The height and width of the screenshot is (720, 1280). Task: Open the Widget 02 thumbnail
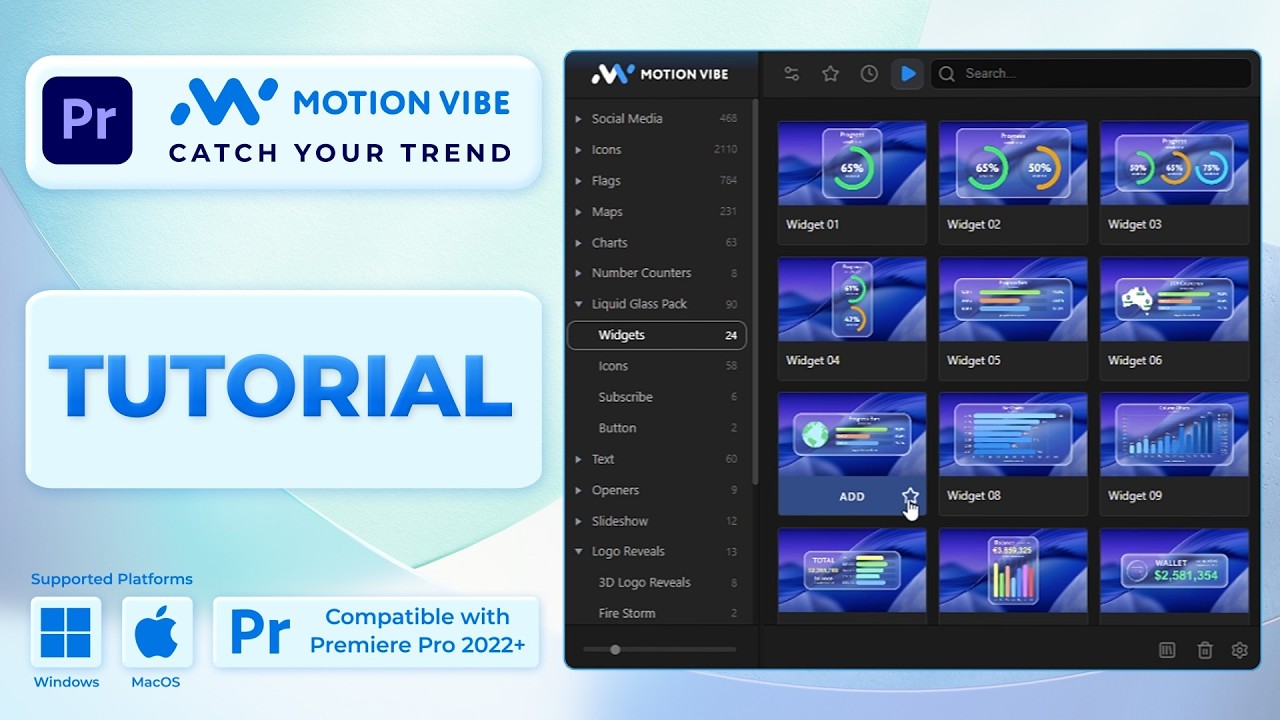pyautogui.click(x=1013, y=163)
